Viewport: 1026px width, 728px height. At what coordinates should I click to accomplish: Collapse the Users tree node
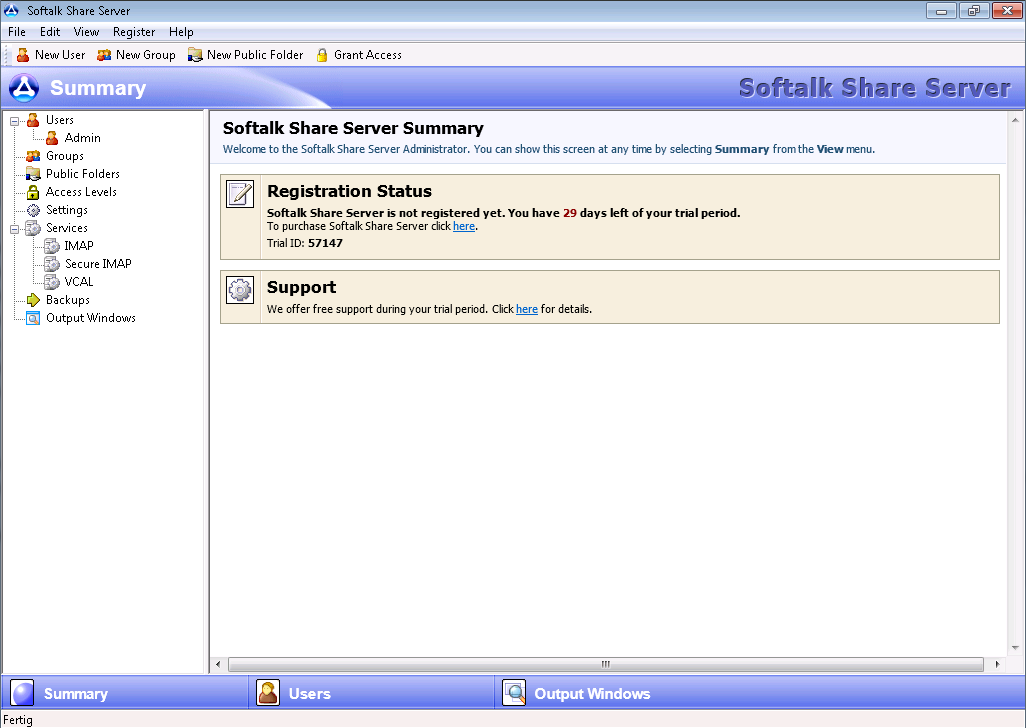pyautogui.click(x=15, y=120)
